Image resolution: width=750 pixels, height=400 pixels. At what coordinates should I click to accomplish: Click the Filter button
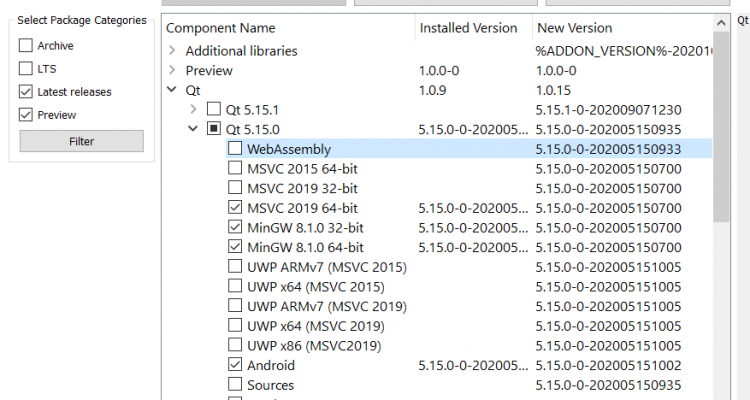81,141
